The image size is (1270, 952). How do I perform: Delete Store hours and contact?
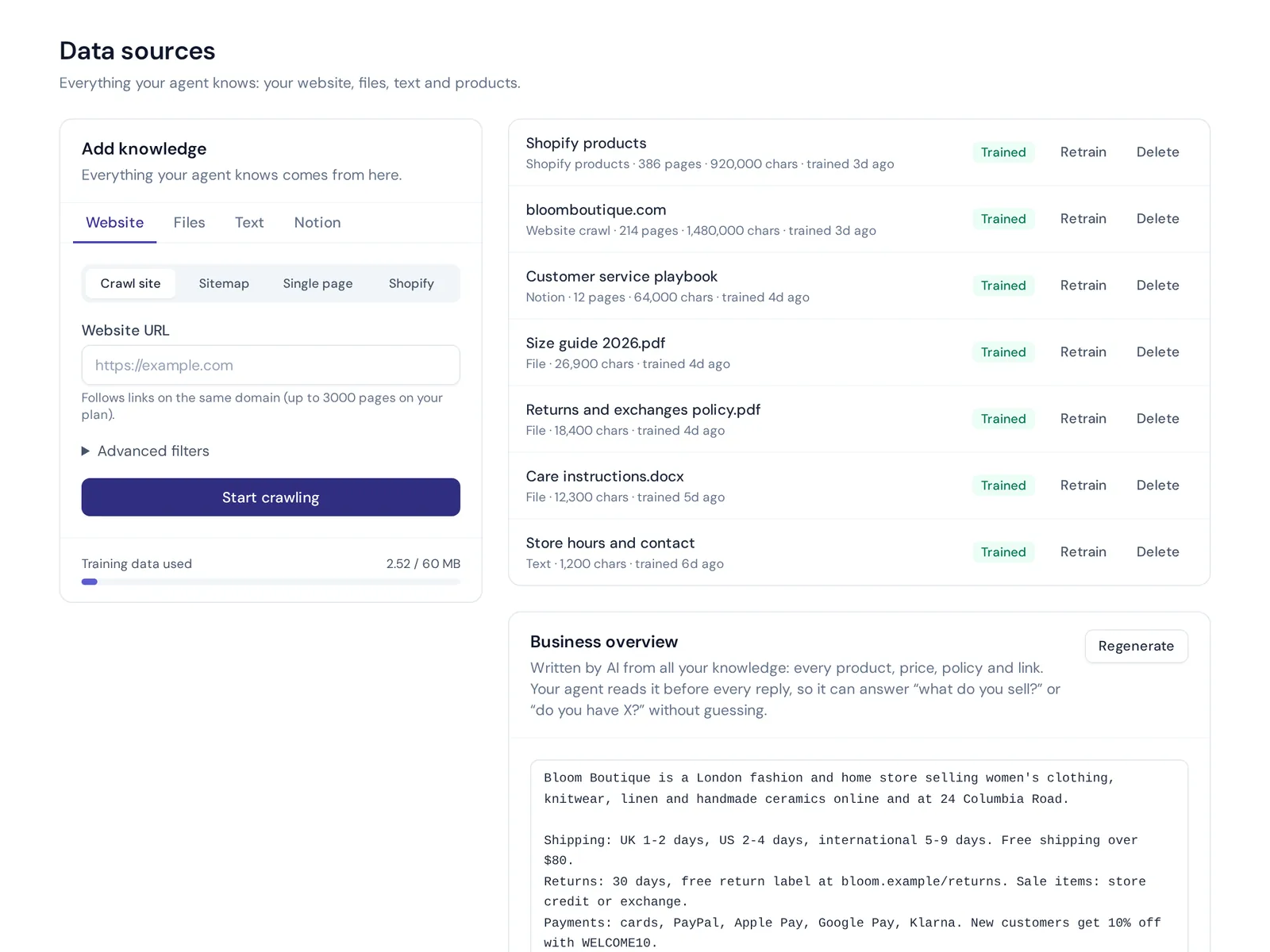(1157, 552)
